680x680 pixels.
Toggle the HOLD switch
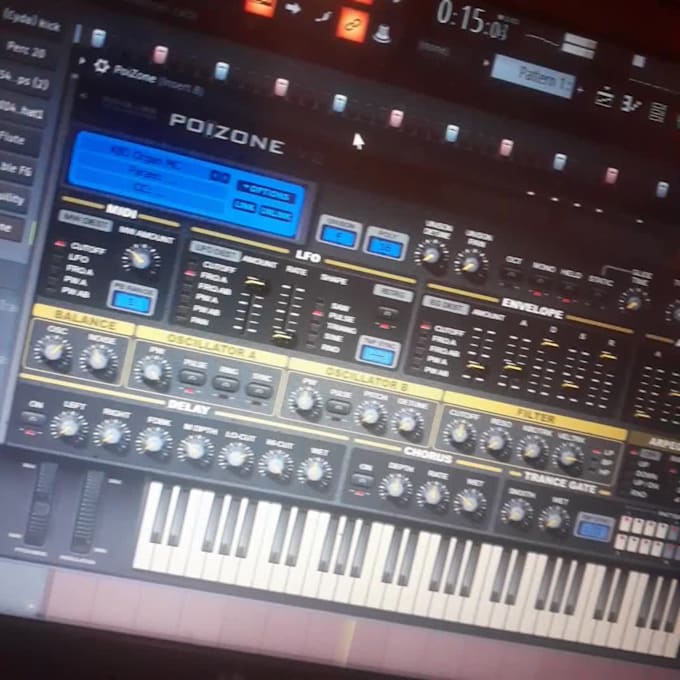[x=569, y=288]
